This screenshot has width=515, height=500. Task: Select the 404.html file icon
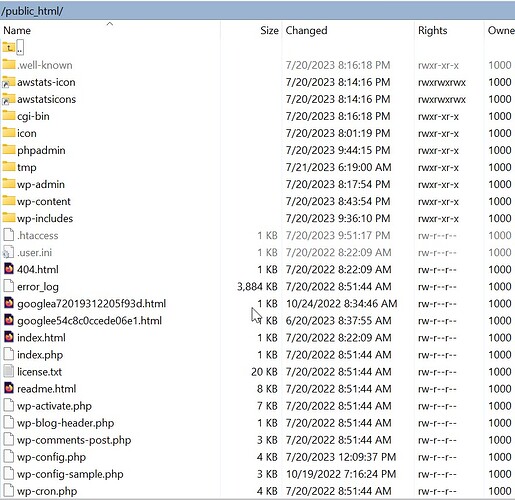click(9, 269)
